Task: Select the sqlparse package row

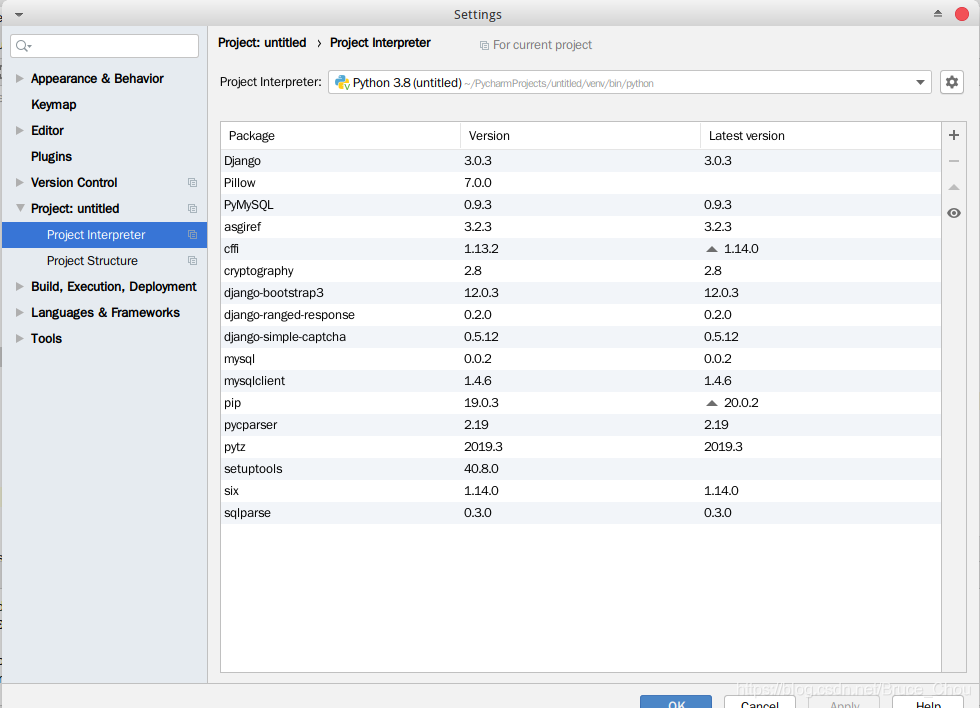Action: pyautogui.click(x=581, y=512)
